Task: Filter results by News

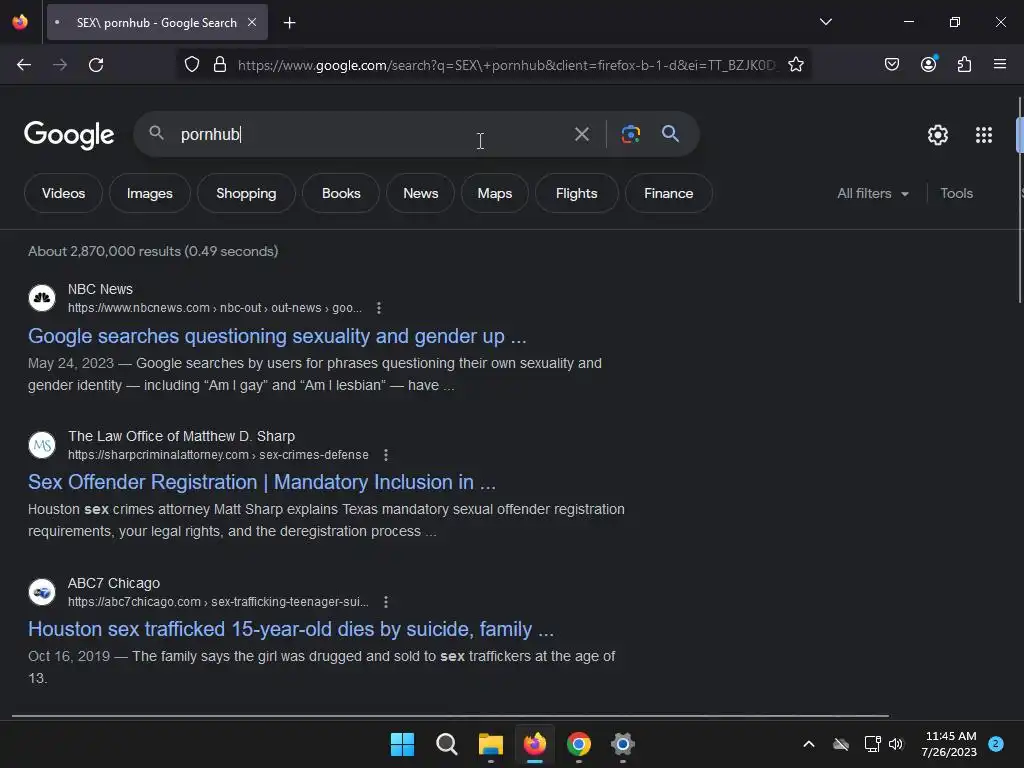Action: coord(421,193)
